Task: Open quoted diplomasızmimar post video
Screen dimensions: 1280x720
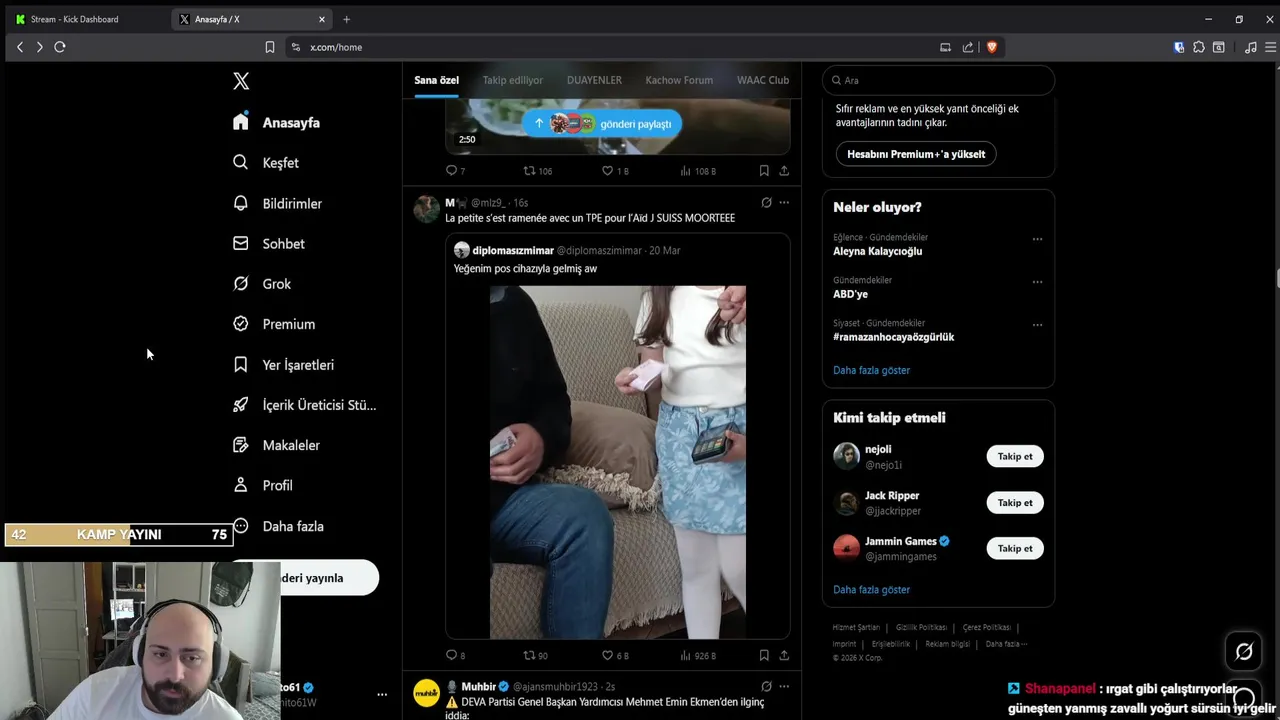Action: point(618,462)
